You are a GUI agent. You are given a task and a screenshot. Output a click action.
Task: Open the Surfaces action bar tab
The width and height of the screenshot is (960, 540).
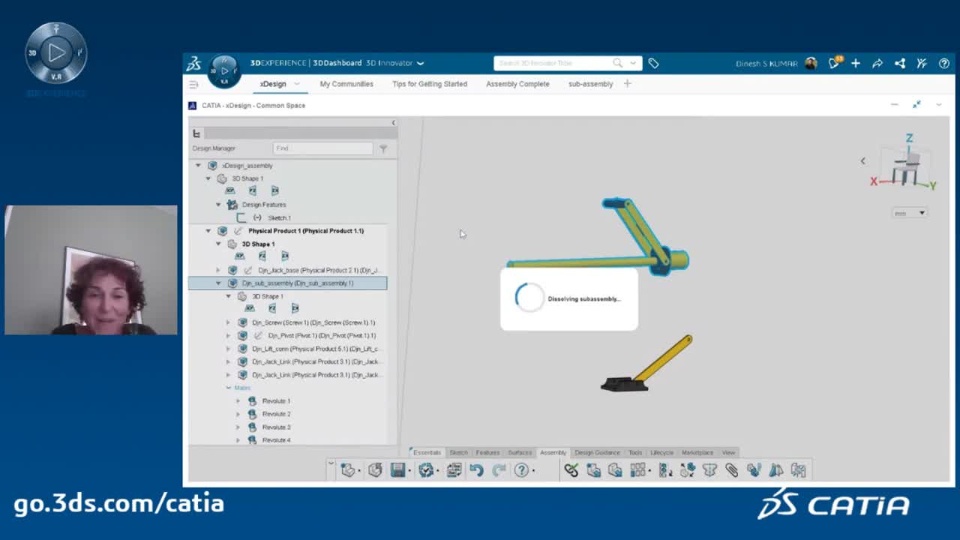tap(520, 452)
